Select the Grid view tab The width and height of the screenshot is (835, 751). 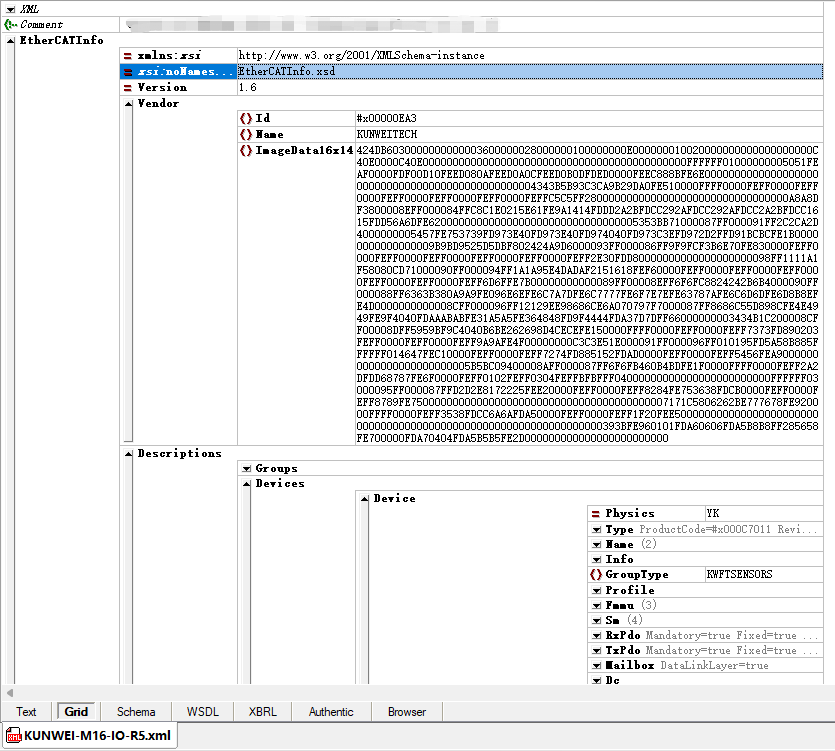76,712
